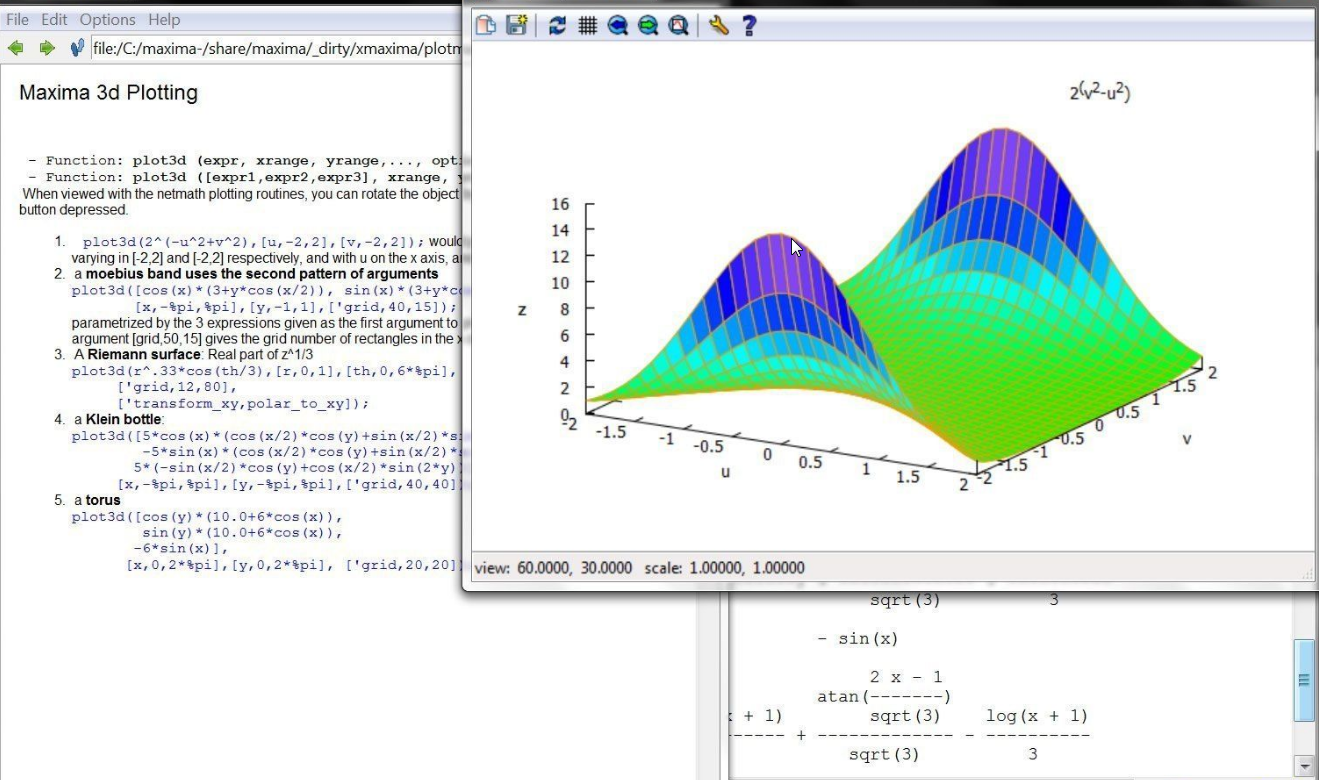Click the z-axis tick value 16

pyautogui.click(x=560, y=205)
